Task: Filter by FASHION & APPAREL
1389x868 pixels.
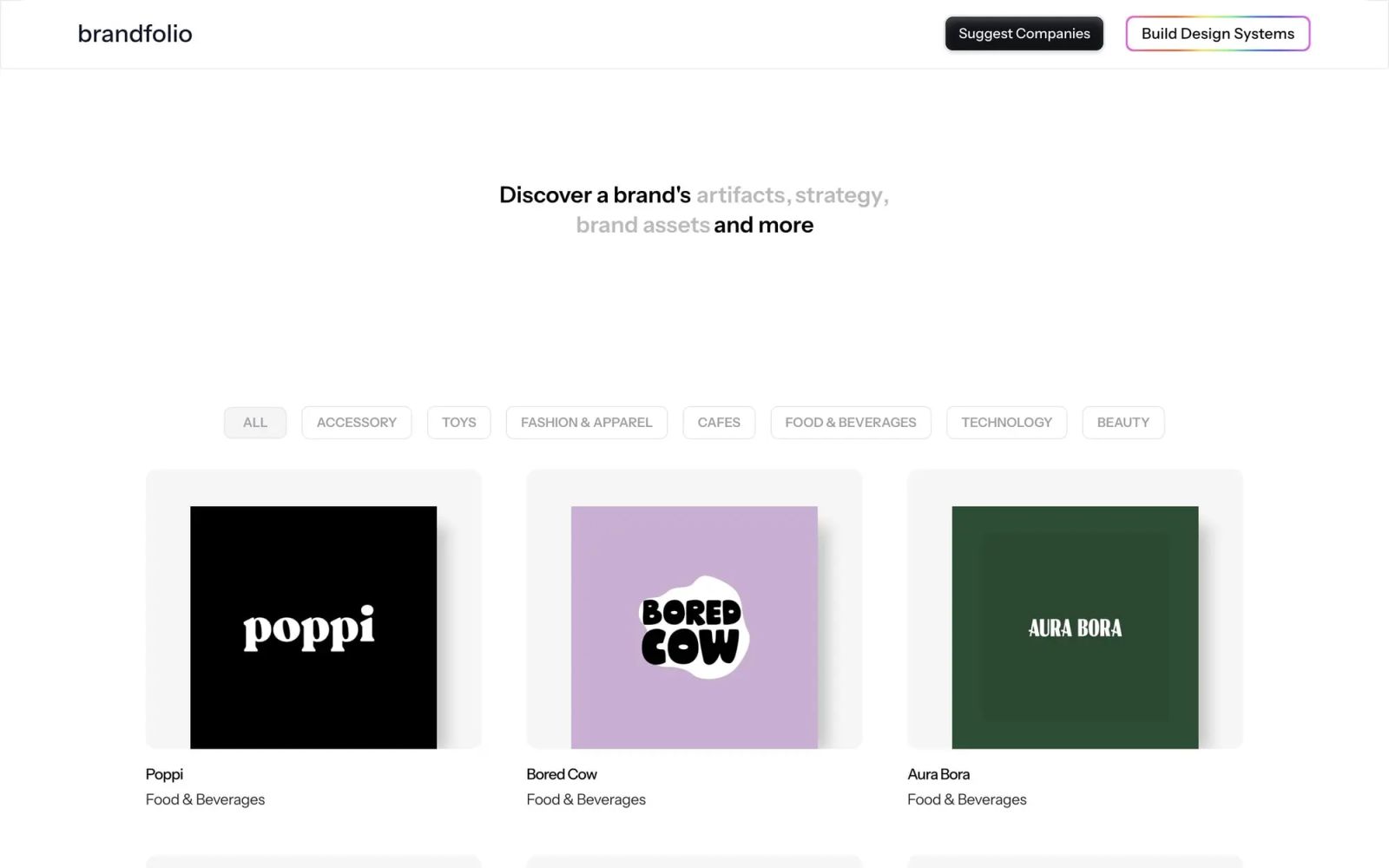Action: tap(587, 423)
